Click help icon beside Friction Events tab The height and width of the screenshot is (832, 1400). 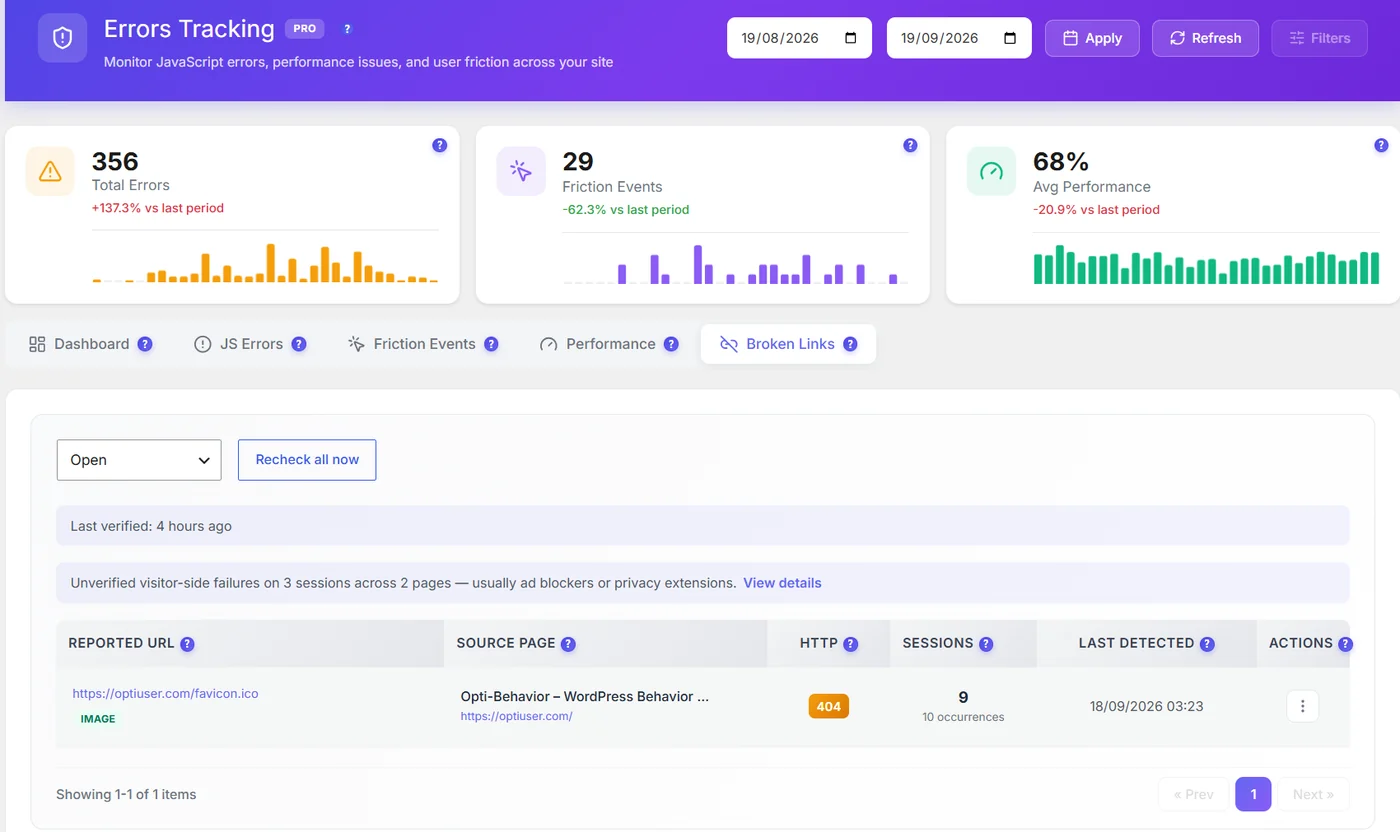tap(491, 344)
